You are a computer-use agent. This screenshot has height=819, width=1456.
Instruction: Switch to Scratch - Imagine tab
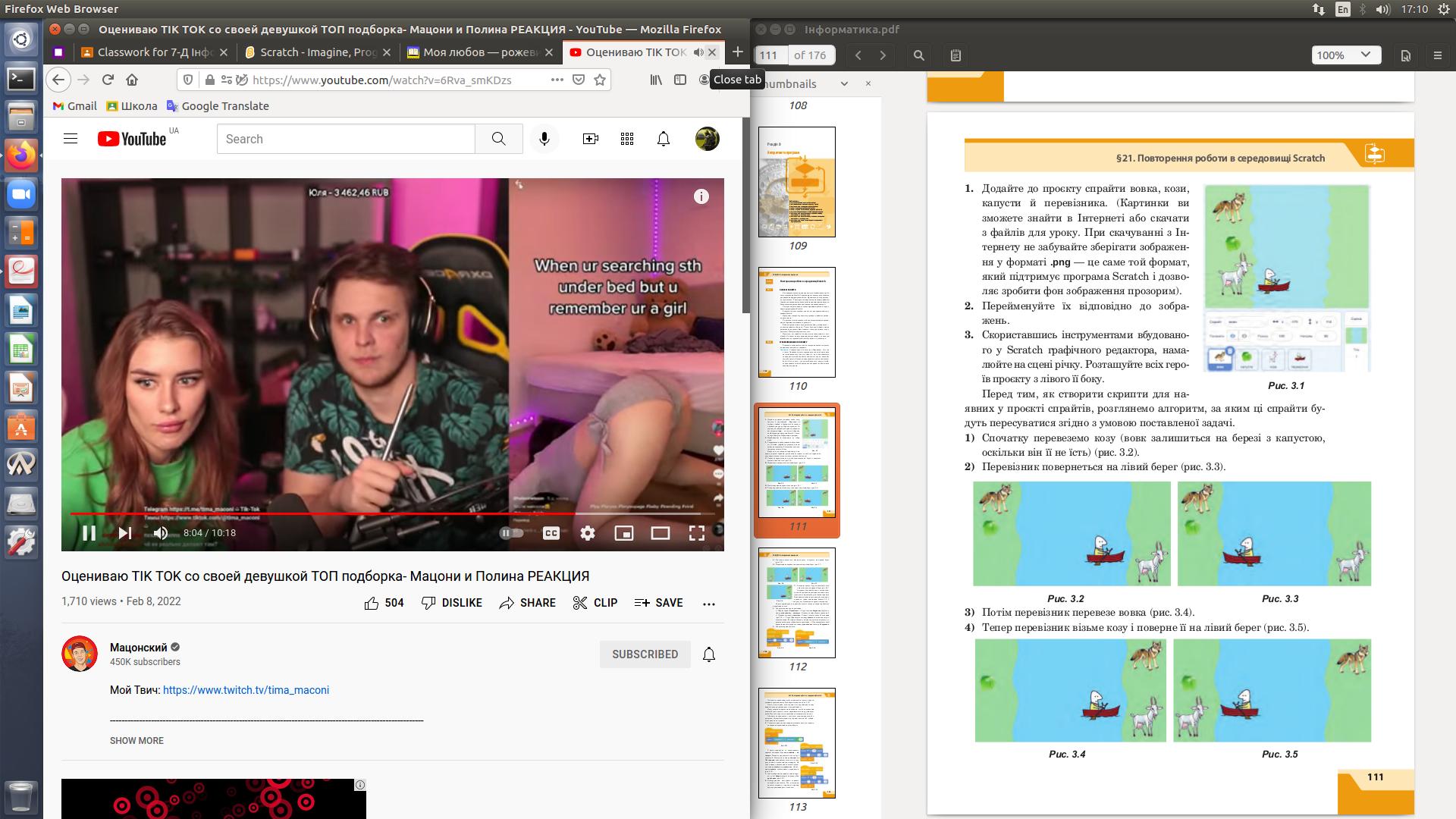[x=318, y=52]
